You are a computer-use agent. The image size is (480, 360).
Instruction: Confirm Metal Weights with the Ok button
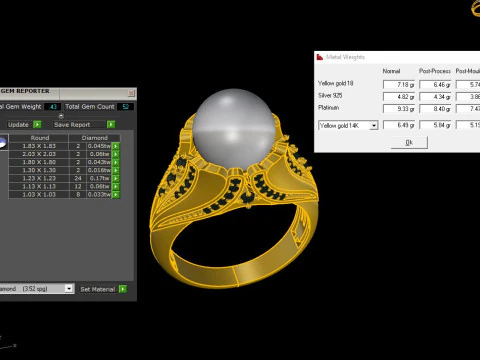click(409, 142)
